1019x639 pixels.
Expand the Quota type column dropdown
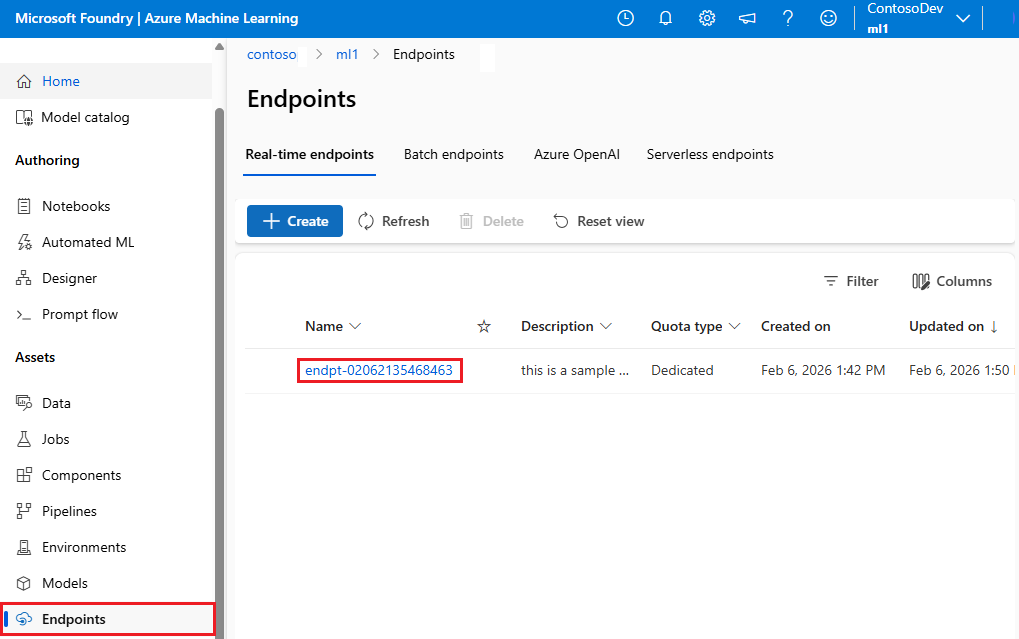click(x=735, y=326)
